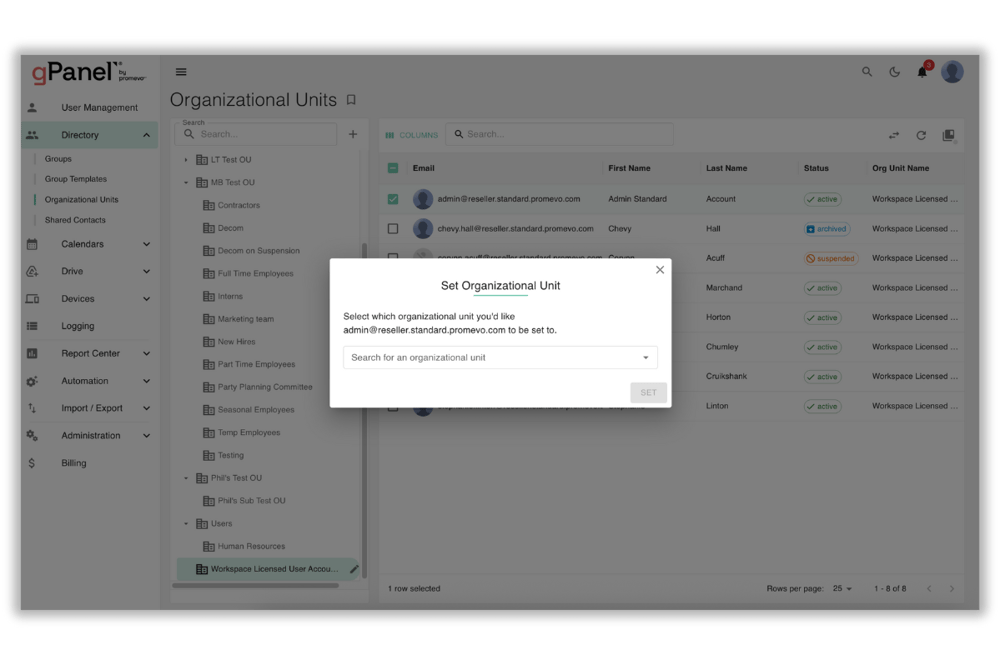1000x665 pixels.
Task: Click the User Management person icon
Action: point(32,108)
